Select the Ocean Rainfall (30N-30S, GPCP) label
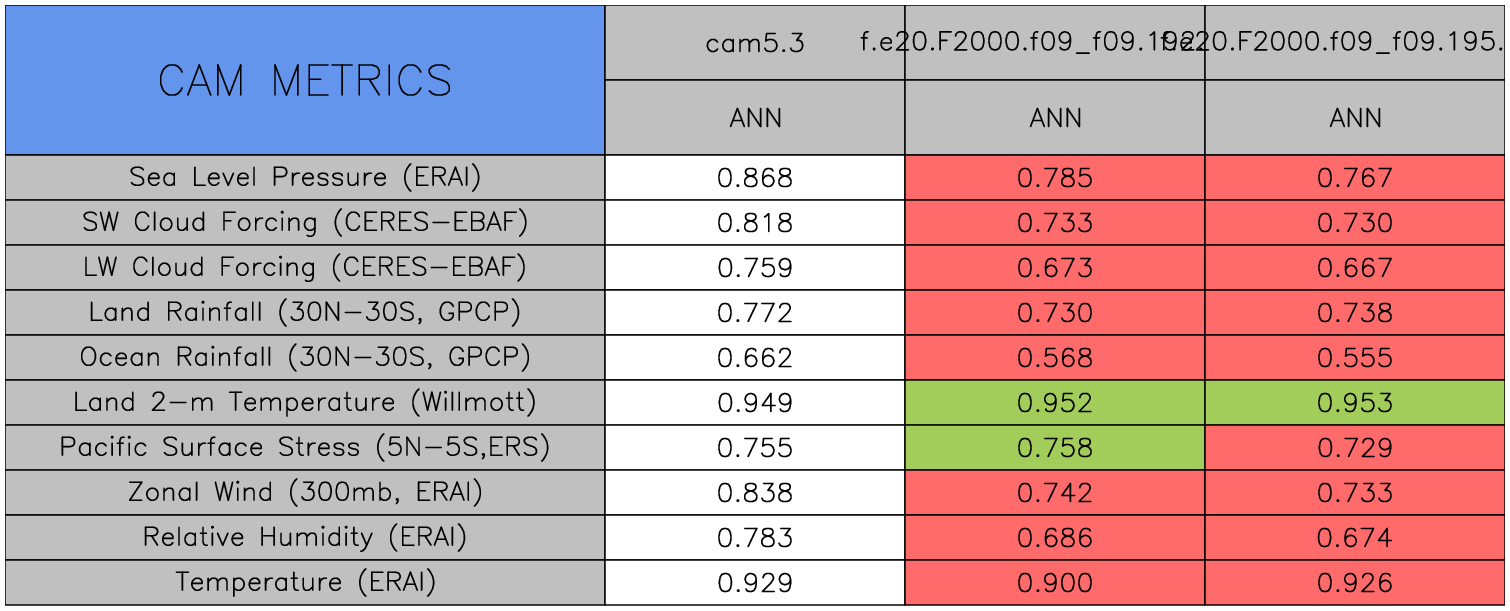Image resolution: width=1510 pixels, height=611 pixels. (305, 357)
